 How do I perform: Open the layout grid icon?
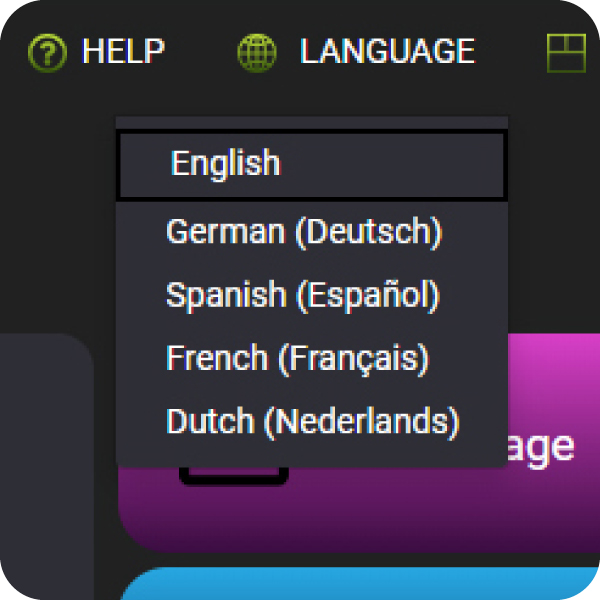point(566,52)
